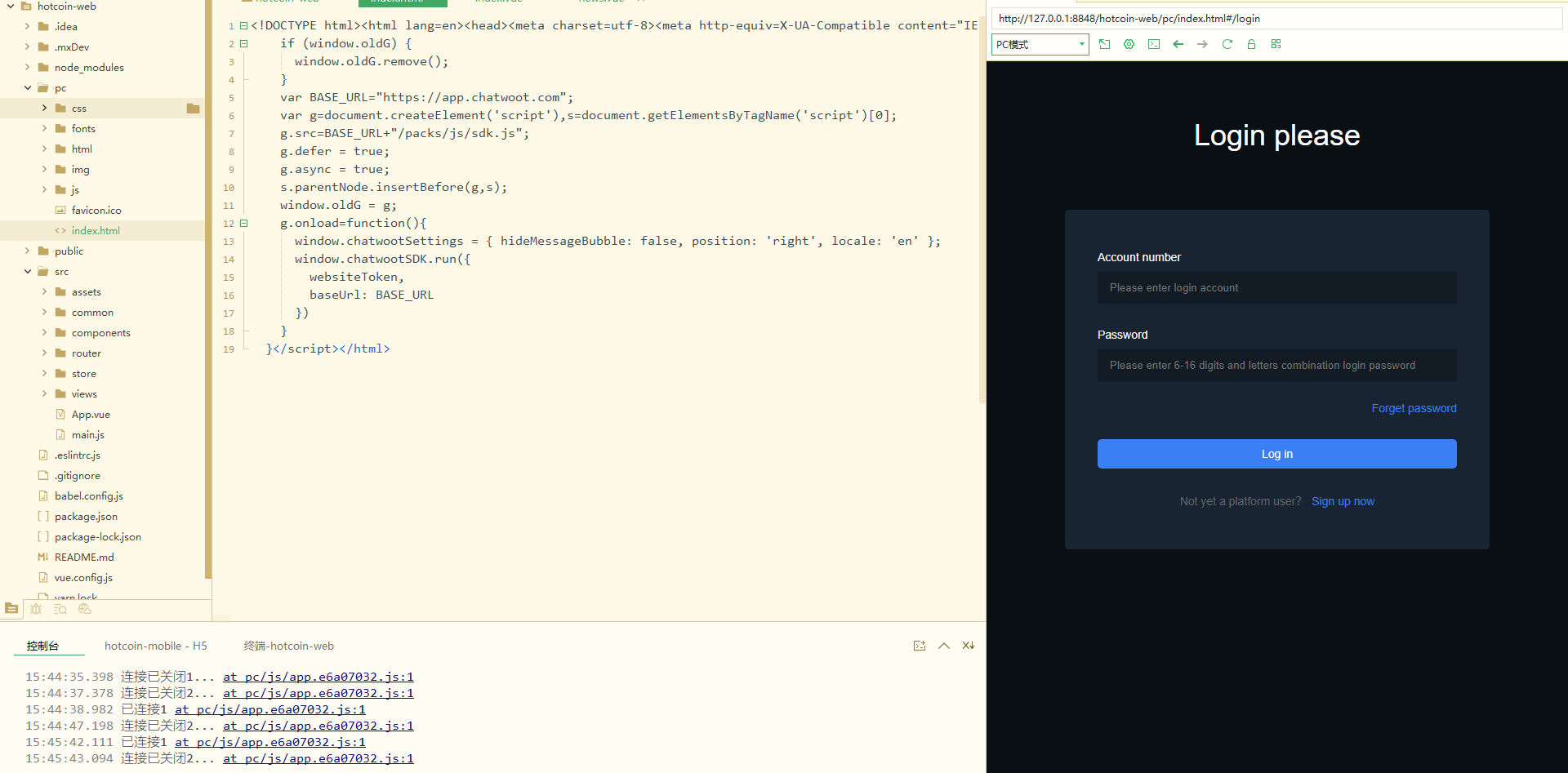Collapse the src folder

[28, 272]
